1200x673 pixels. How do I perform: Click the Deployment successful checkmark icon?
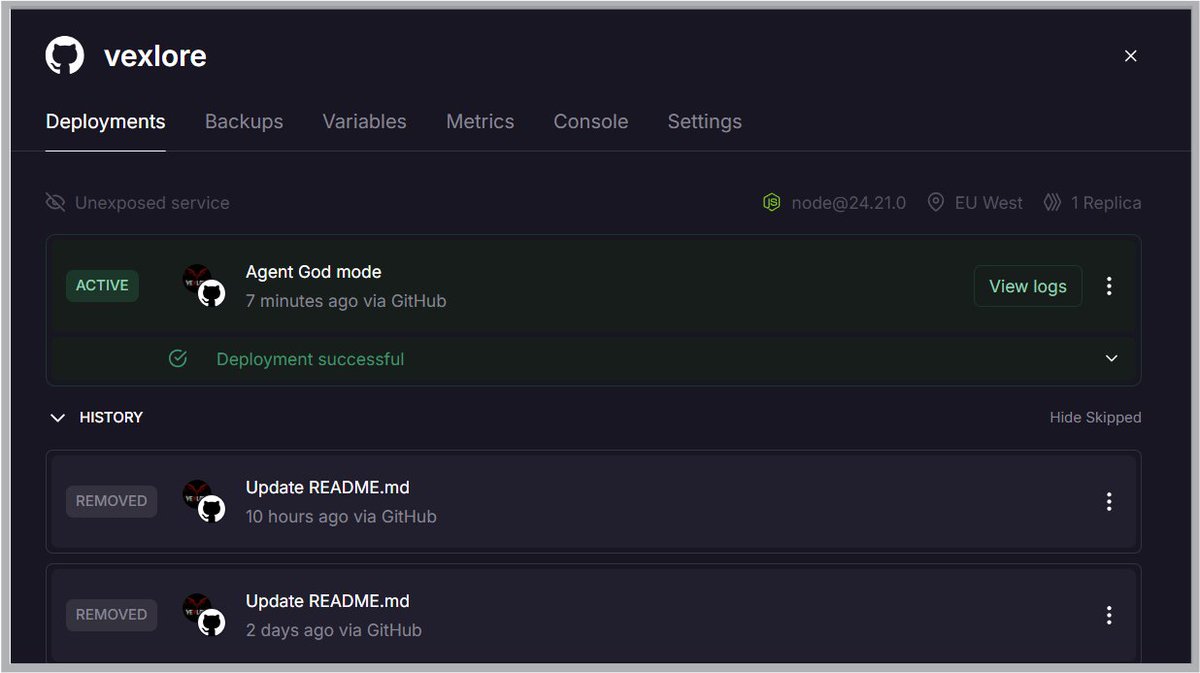pyautogui.click(x=178, y=358)
